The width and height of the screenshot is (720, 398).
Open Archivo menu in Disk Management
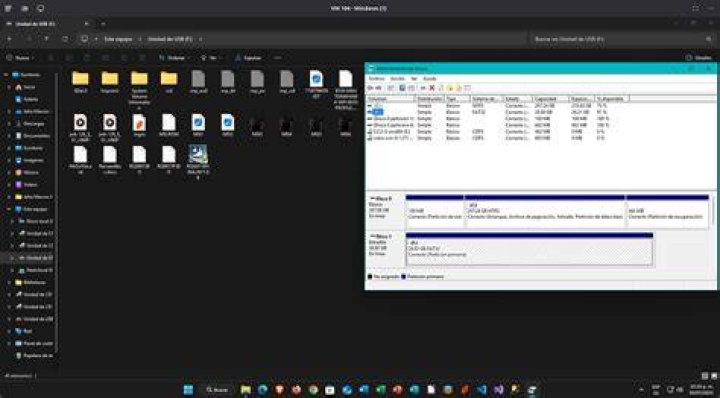(377, 78)
